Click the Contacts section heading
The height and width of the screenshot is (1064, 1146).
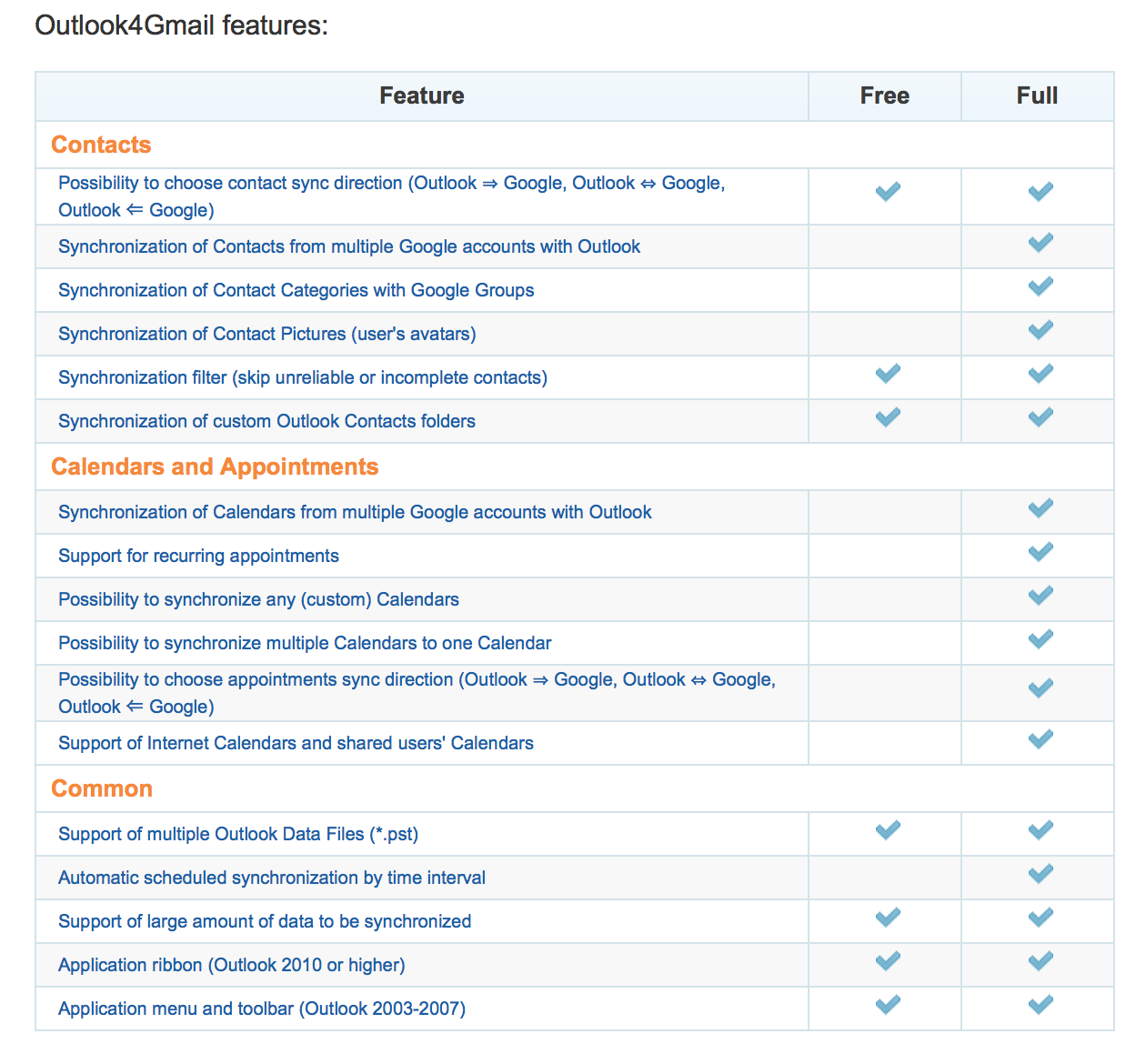[101, 145]
